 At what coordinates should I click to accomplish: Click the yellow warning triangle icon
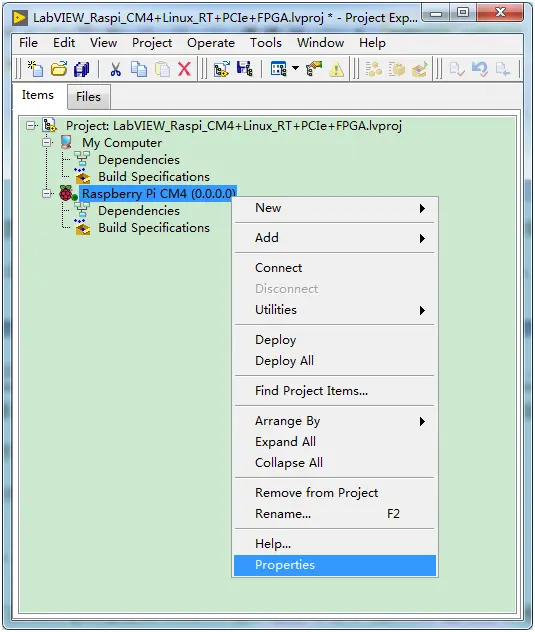[x=337, y=69]
